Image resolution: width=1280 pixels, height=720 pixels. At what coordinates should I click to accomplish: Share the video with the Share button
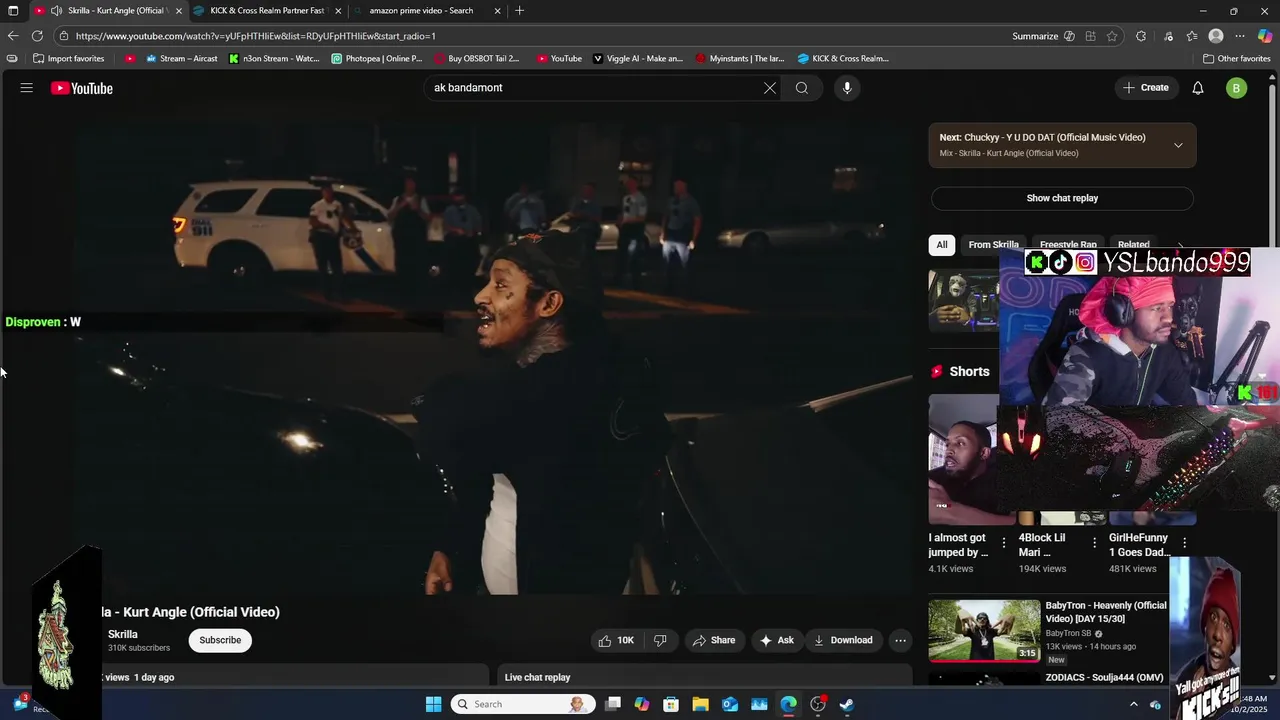click(x=714, y=641)
